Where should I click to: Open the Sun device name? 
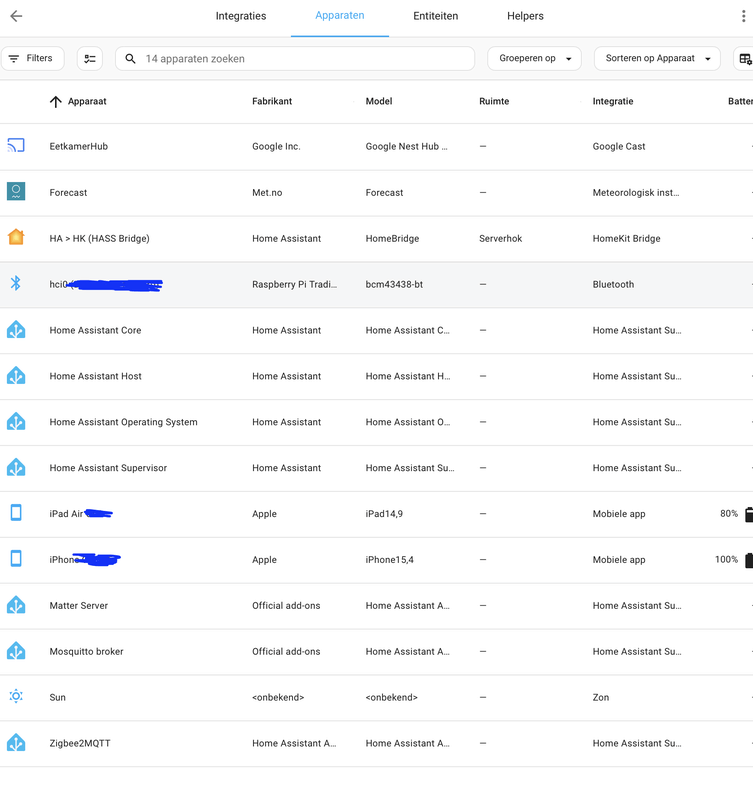coord(58,697)
